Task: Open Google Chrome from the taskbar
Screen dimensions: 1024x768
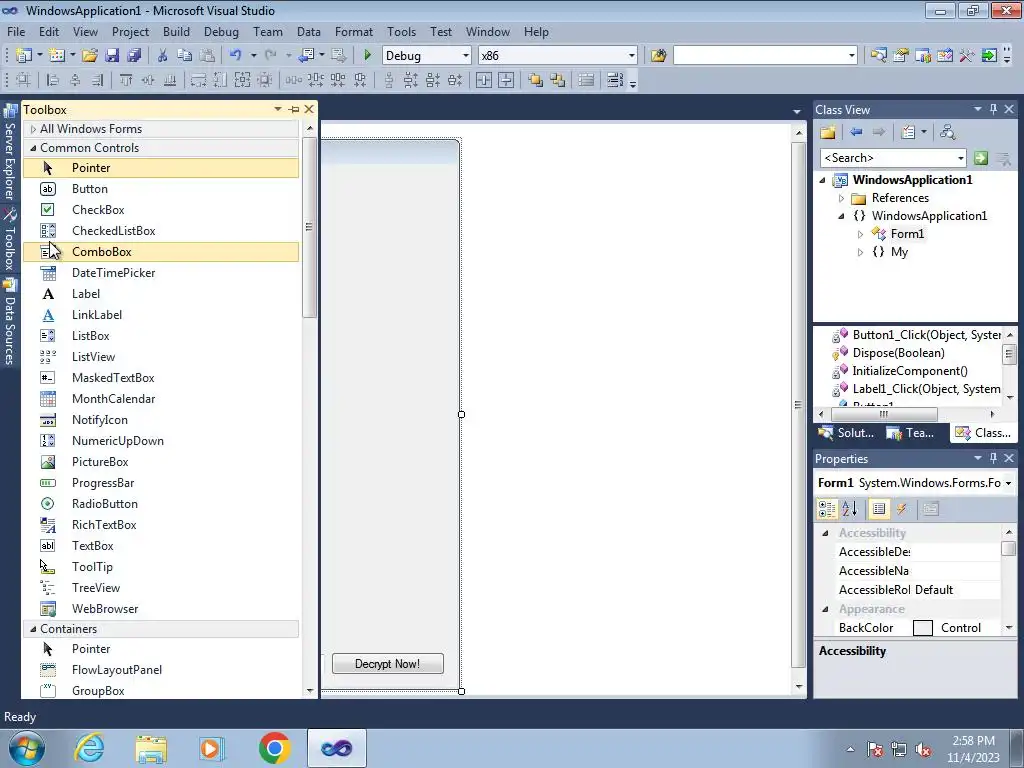Action: [274, 748]
